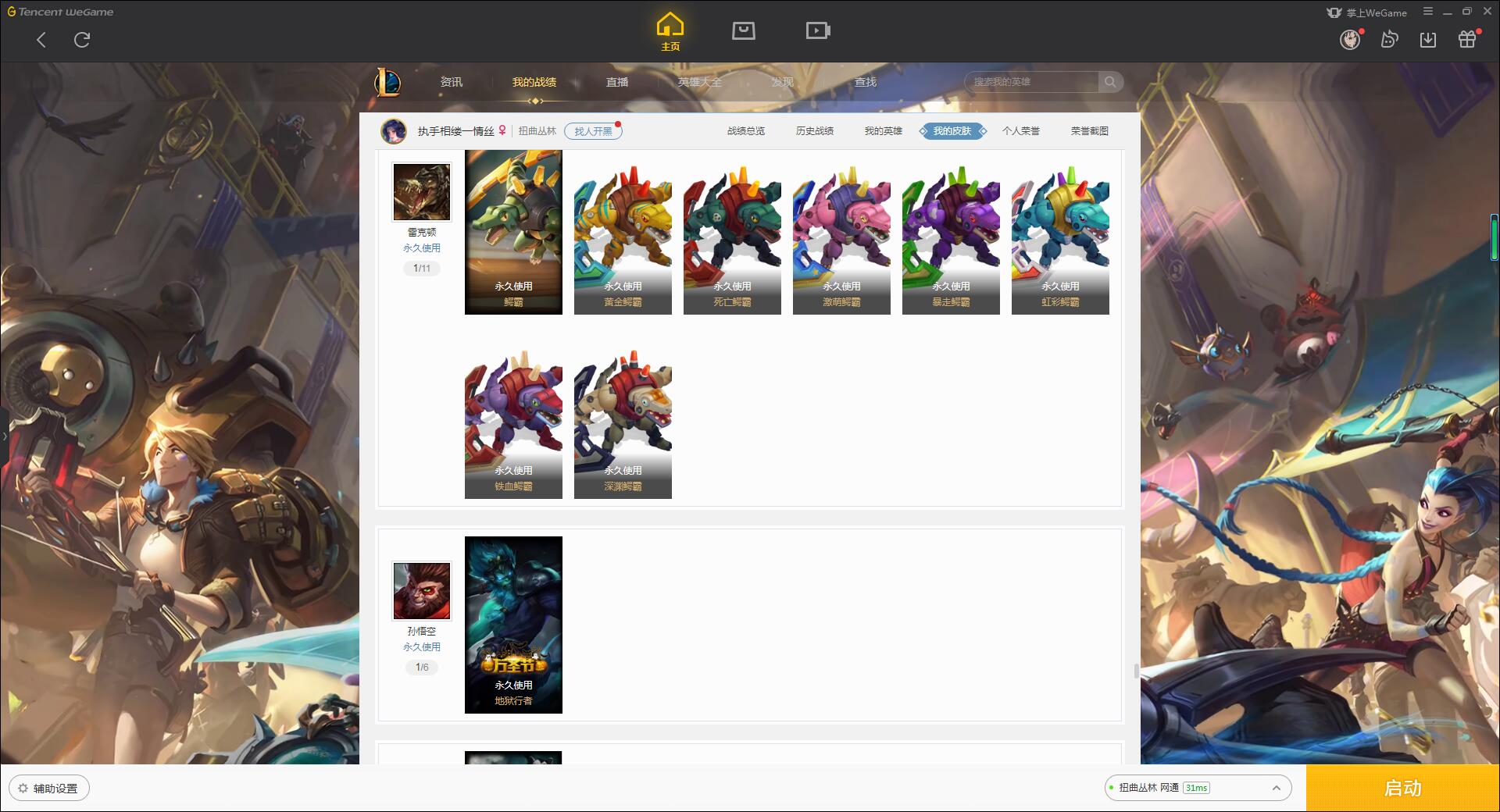Click the 扭曲丛林 server label beside player name
Image resolution: width=1500 pixels, height=812 pixels.
537,131
